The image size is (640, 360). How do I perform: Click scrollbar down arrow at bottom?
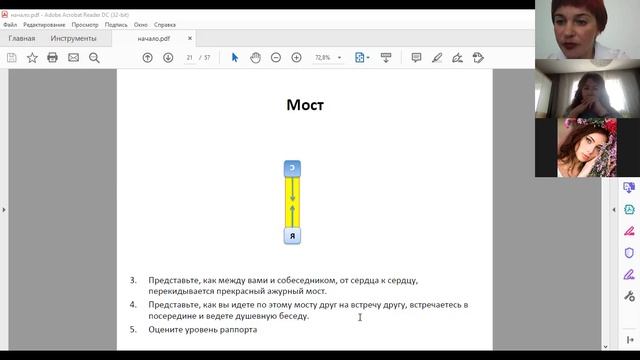click(x=605, y=347)
